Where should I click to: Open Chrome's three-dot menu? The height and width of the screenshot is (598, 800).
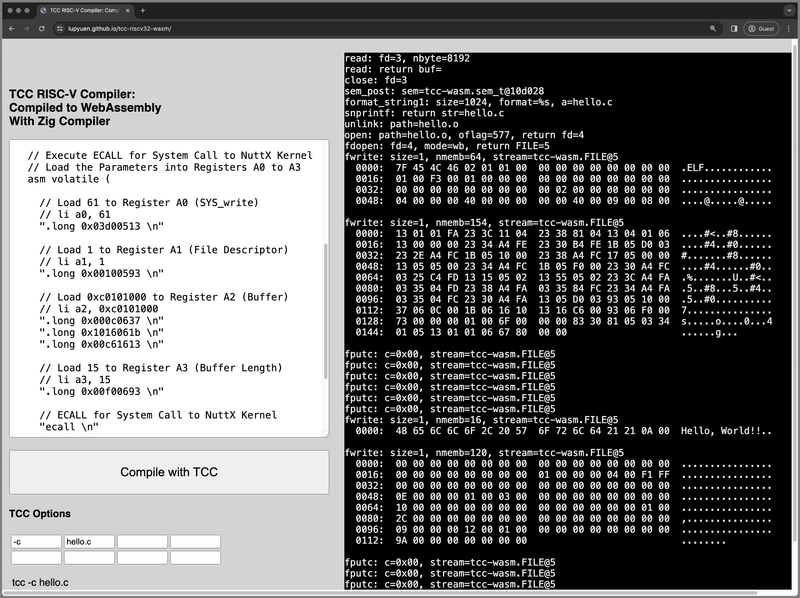pyautogui.click(x=789, y=29)
